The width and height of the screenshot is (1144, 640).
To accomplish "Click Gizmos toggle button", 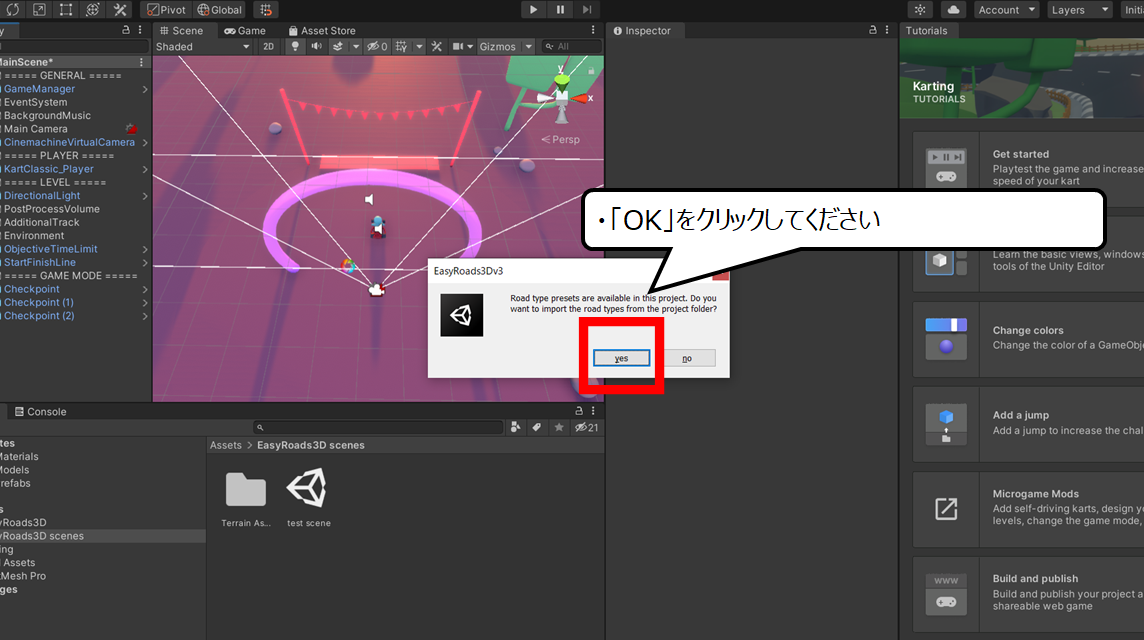I will point(498,46).
